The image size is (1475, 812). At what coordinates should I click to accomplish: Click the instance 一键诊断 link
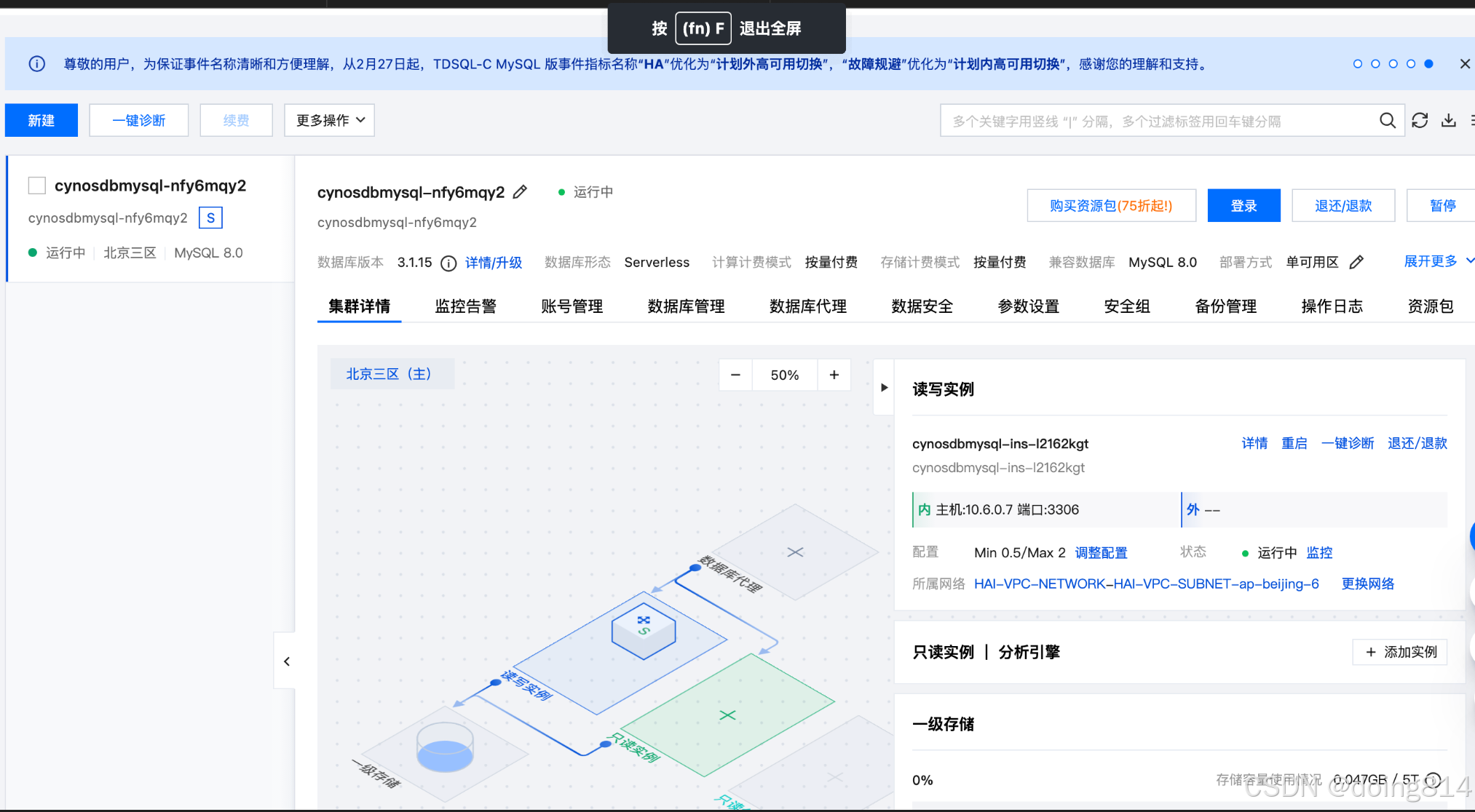click(x=1348, y=443)
